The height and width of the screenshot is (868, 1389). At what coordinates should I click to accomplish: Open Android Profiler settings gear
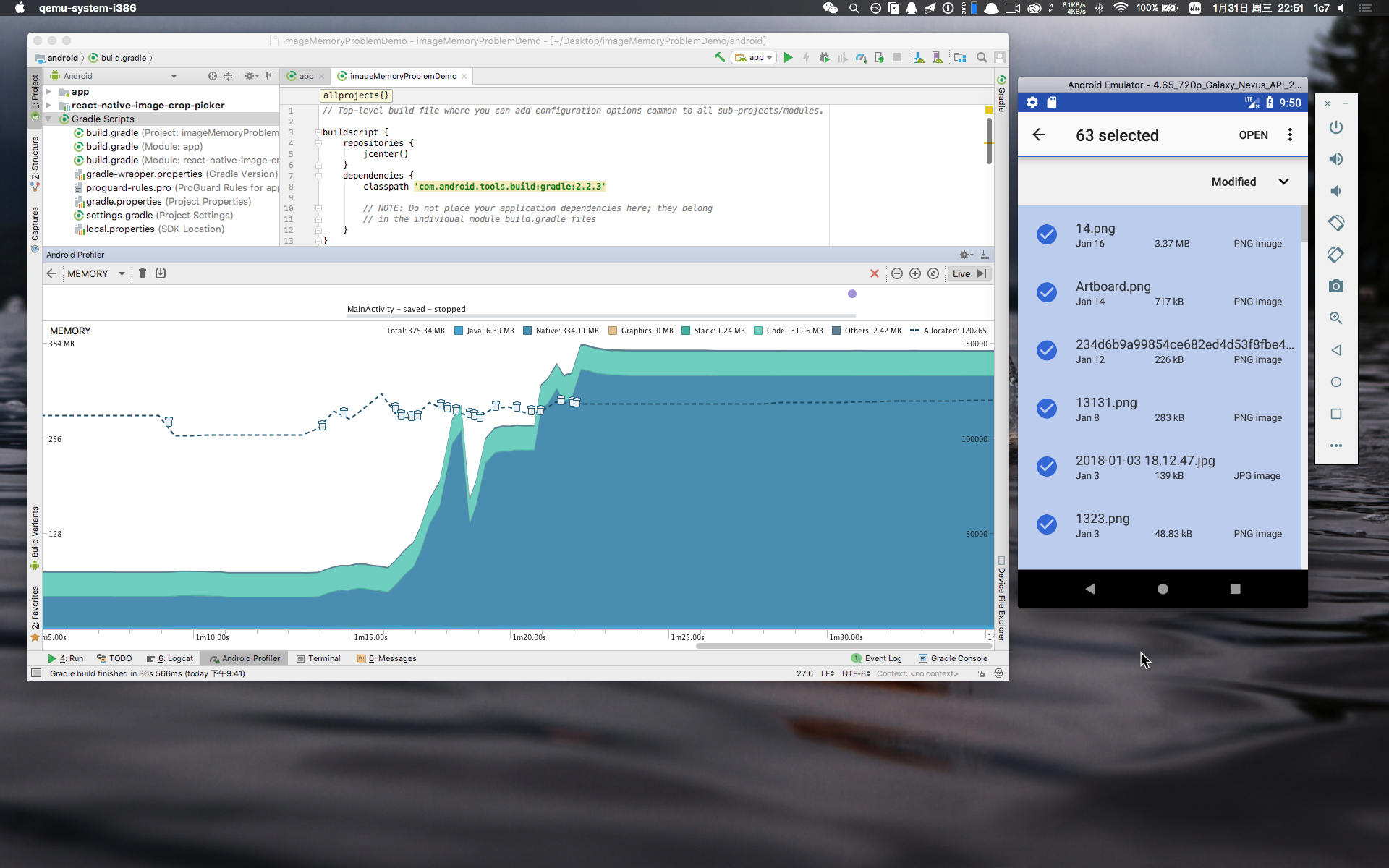click(966, 255)
